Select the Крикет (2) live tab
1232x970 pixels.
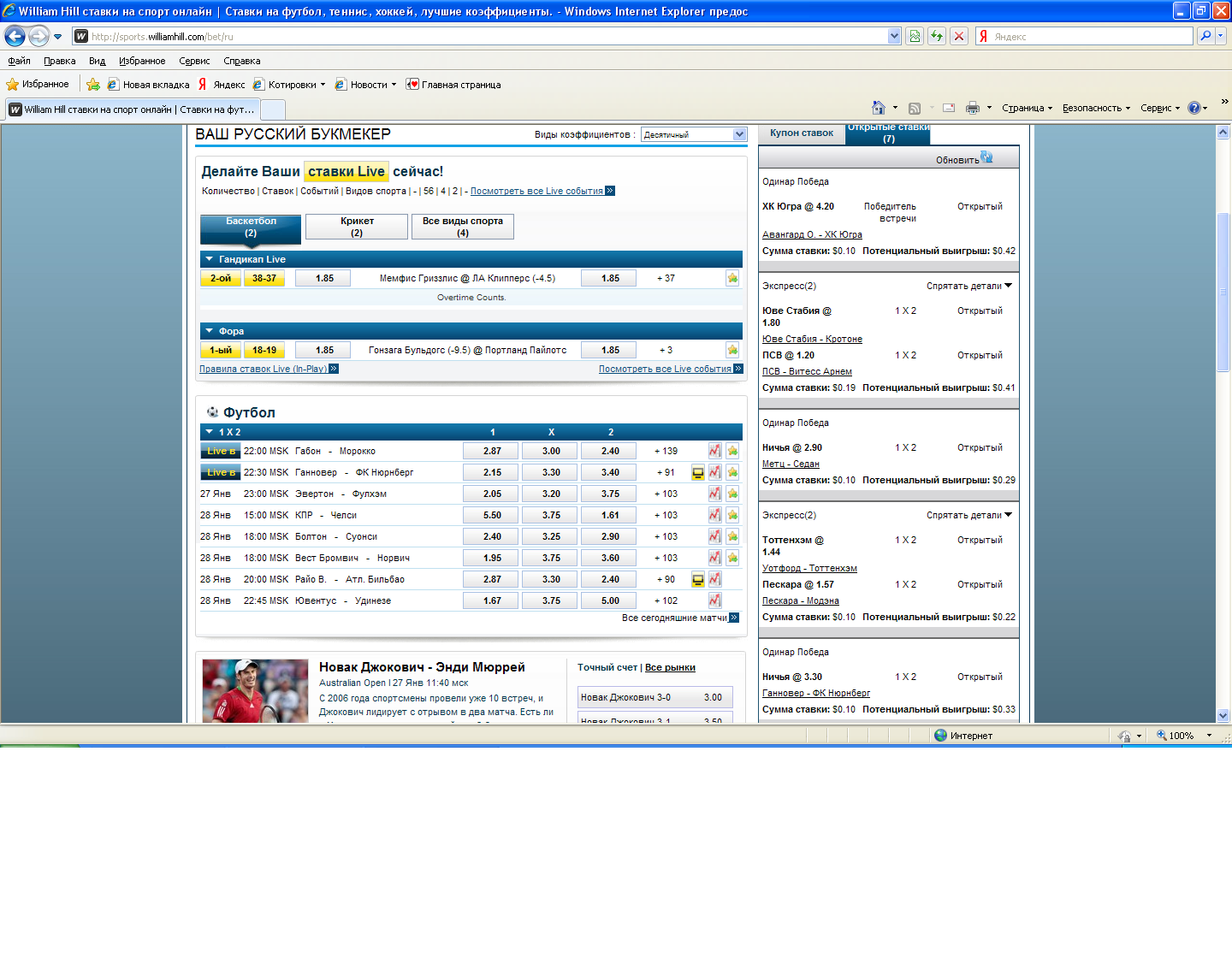point(357,227)
